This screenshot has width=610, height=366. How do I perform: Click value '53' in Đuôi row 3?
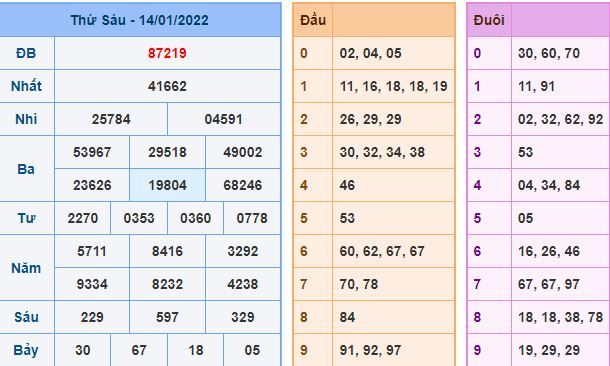526,152
